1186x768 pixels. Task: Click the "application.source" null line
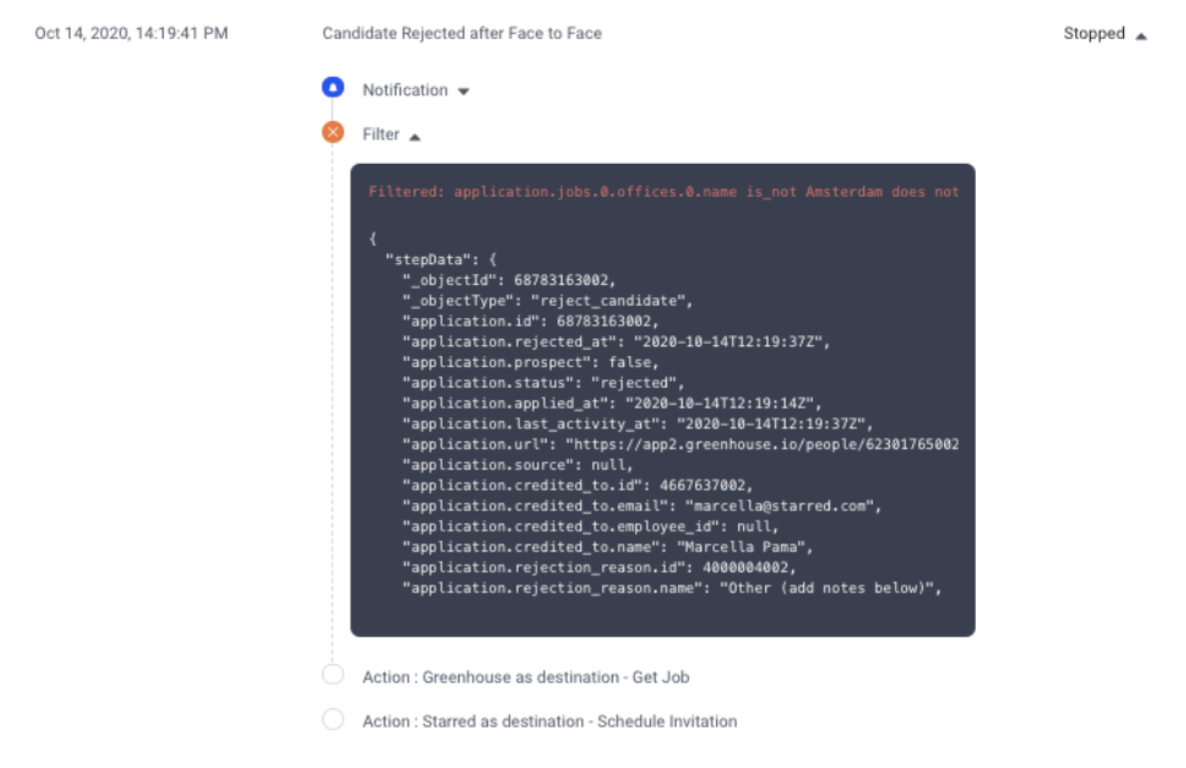[x=517, y=465]
